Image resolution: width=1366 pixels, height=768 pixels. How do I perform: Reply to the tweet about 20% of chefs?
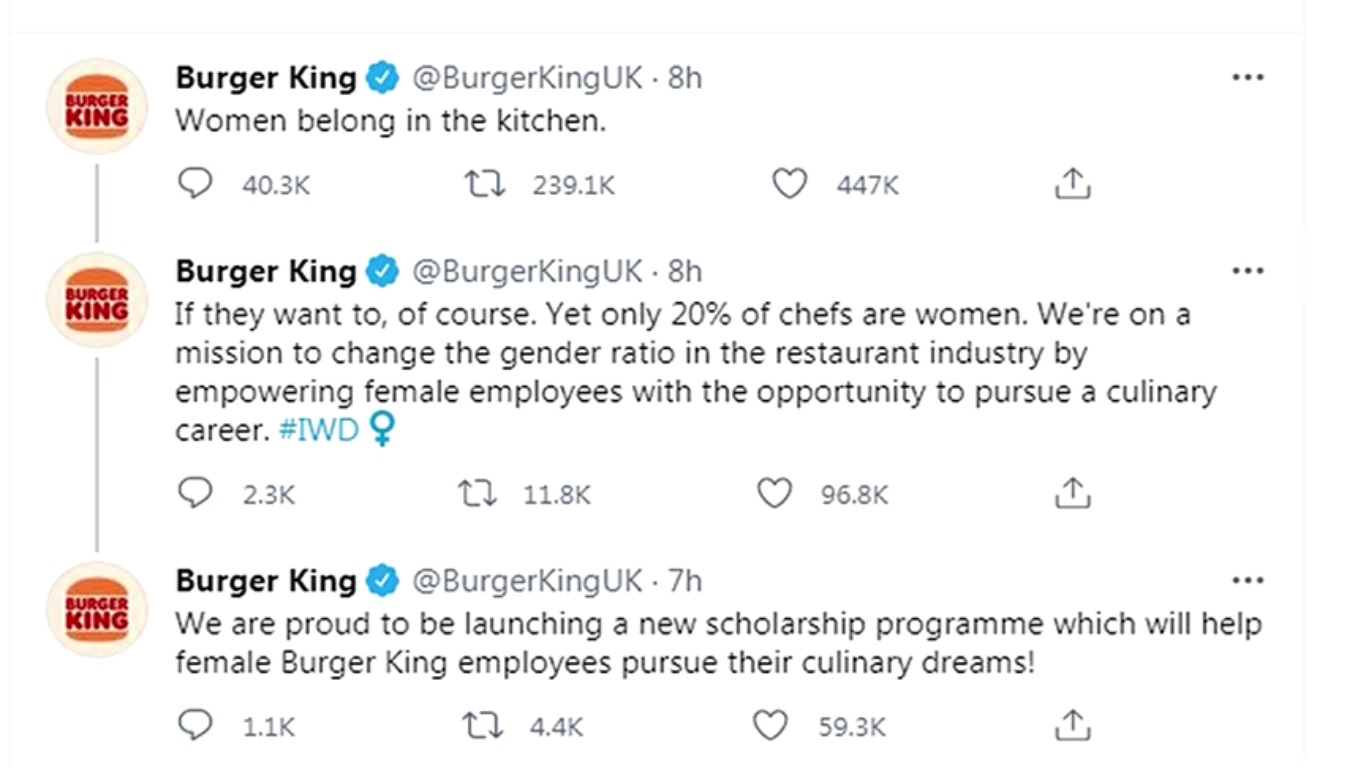click(195, 494)
